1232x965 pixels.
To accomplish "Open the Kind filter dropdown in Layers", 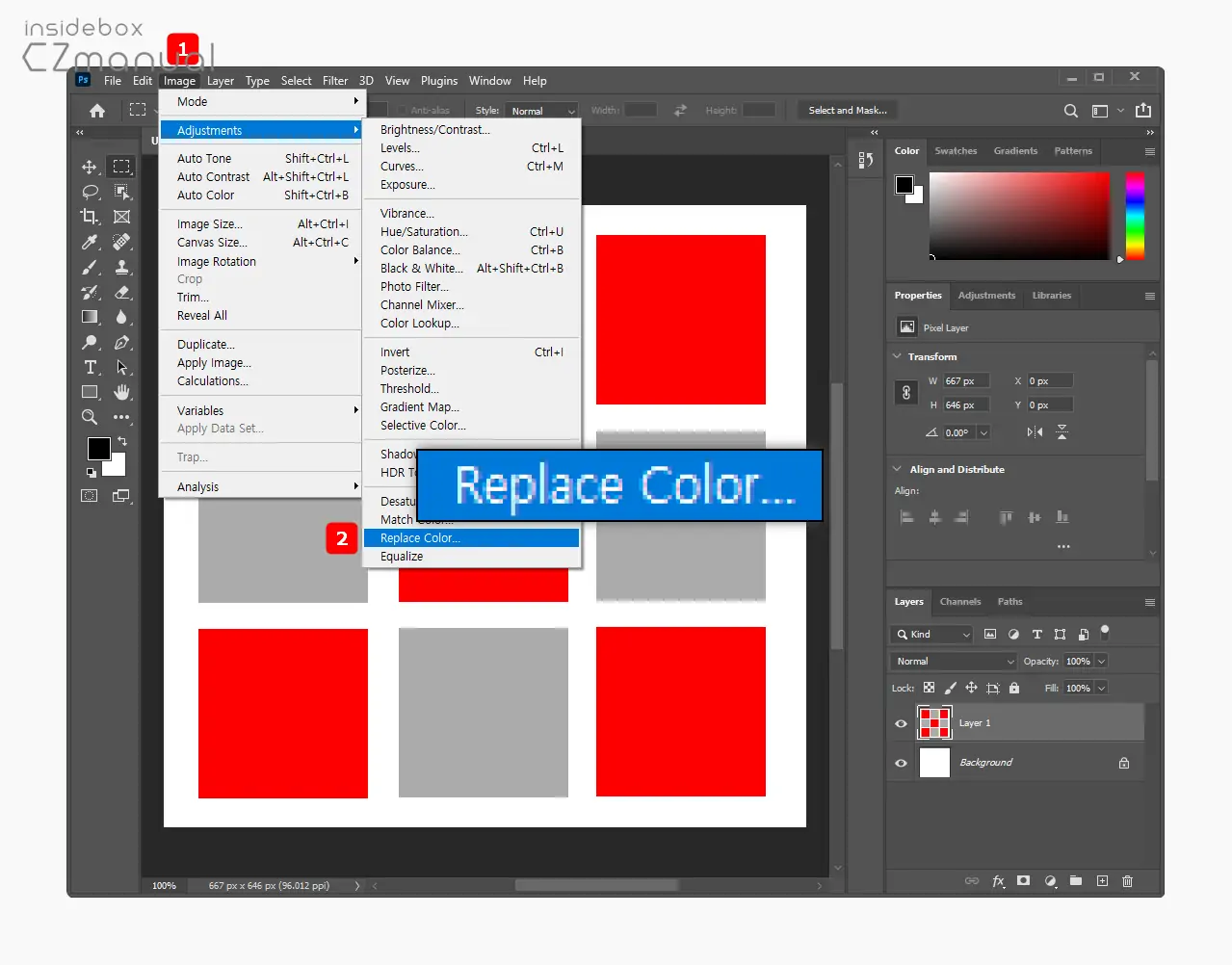I will [932, 634].
